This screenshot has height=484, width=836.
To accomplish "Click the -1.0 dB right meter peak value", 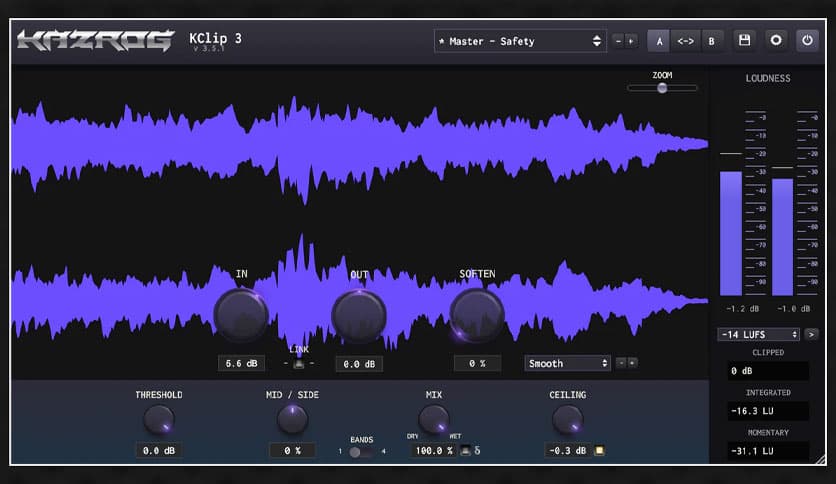I will tap(793, 309).
